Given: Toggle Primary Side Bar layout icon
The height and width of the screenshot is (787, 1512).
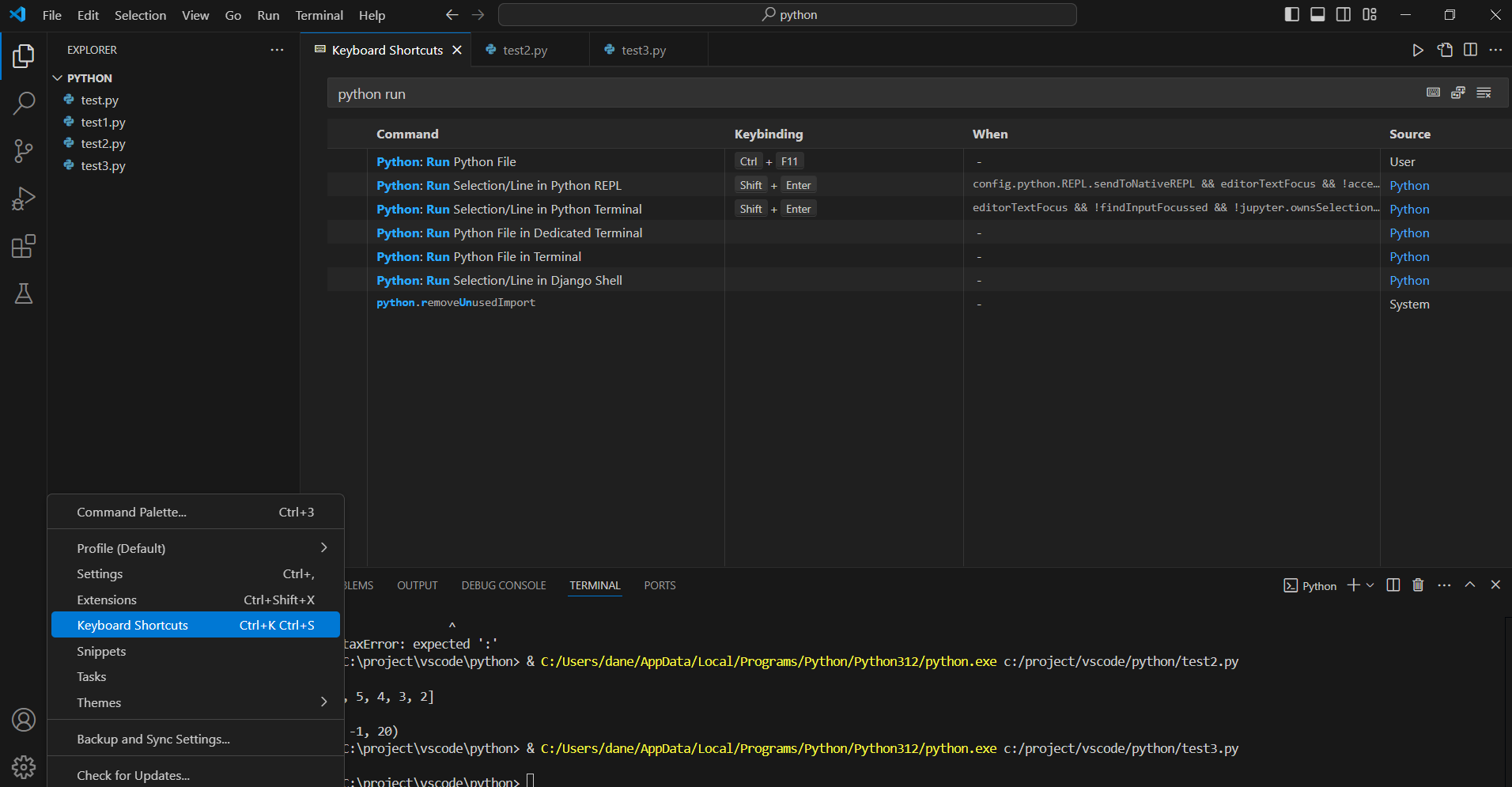Looking at the screenshot, I should 1292,14.
